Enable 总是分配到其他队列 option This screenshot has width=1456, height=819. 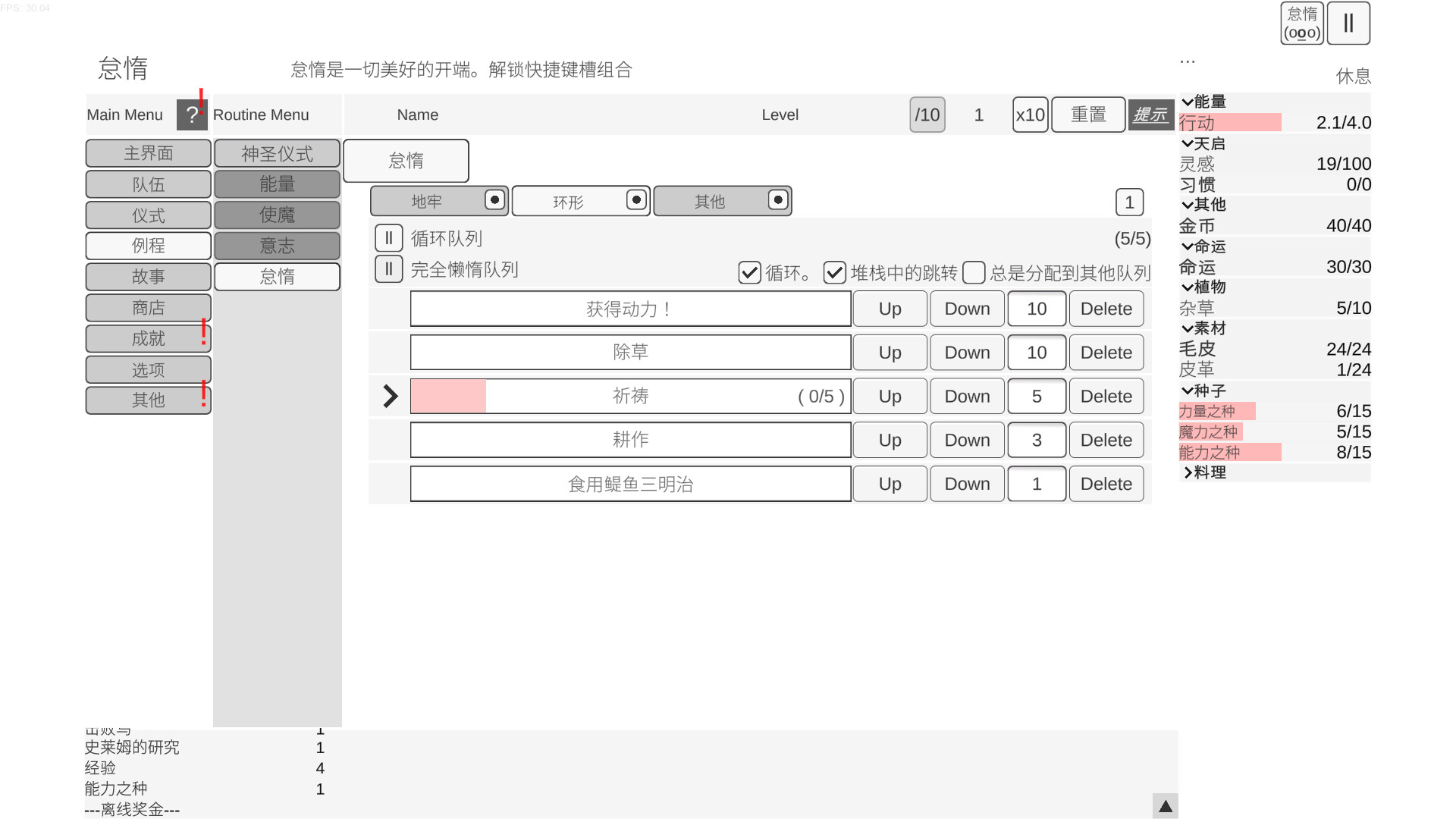(974, 273)
